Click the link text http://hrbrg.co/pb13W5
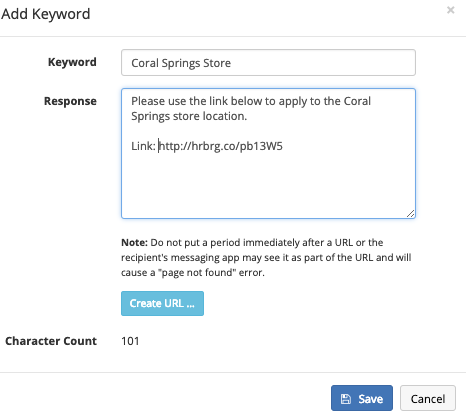The width and height of the screenshot is (466, 417). click(220, 146)
